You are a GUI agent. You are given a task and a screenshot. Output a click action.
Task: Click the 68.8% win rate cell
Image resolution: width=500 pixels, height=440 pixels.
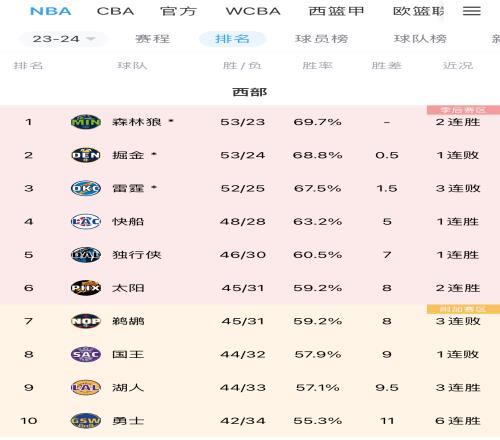coord(317,155)
